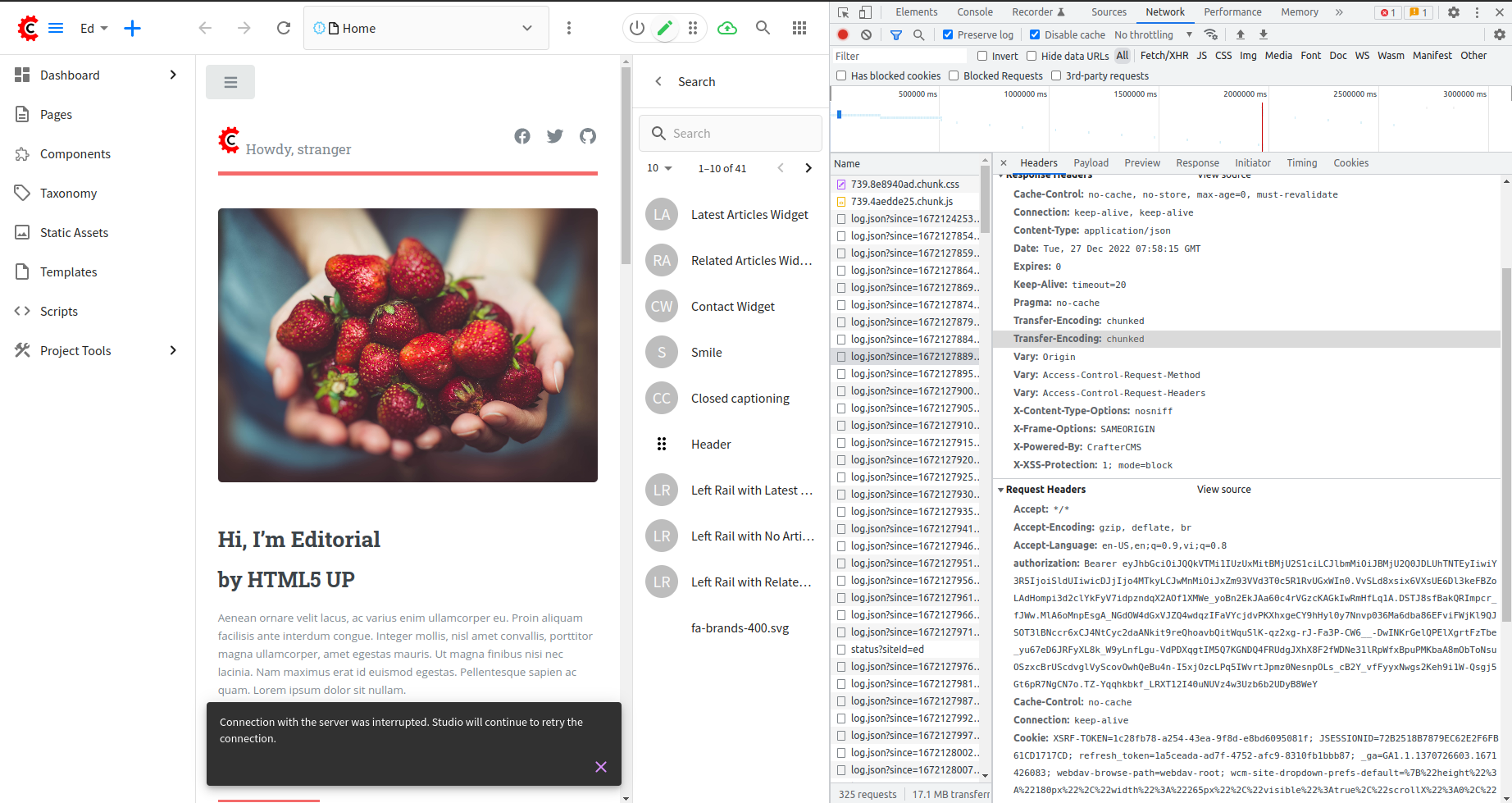Open Studio search via the magnifier icon
The height and width of the screenshot is (803, 1512).
(763, 27)
